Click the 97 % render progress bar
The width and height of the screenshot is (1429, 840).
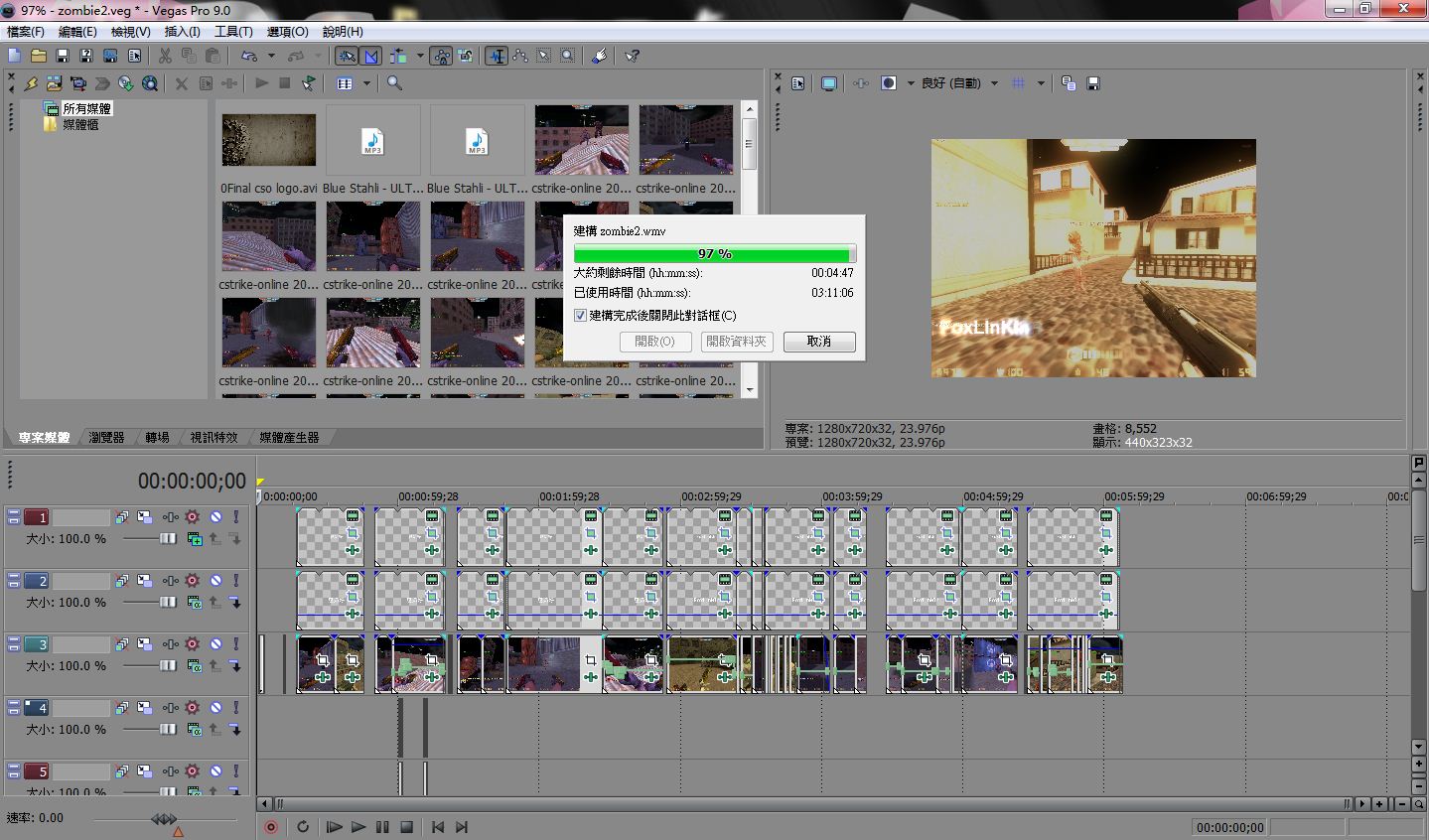(714, 253)
